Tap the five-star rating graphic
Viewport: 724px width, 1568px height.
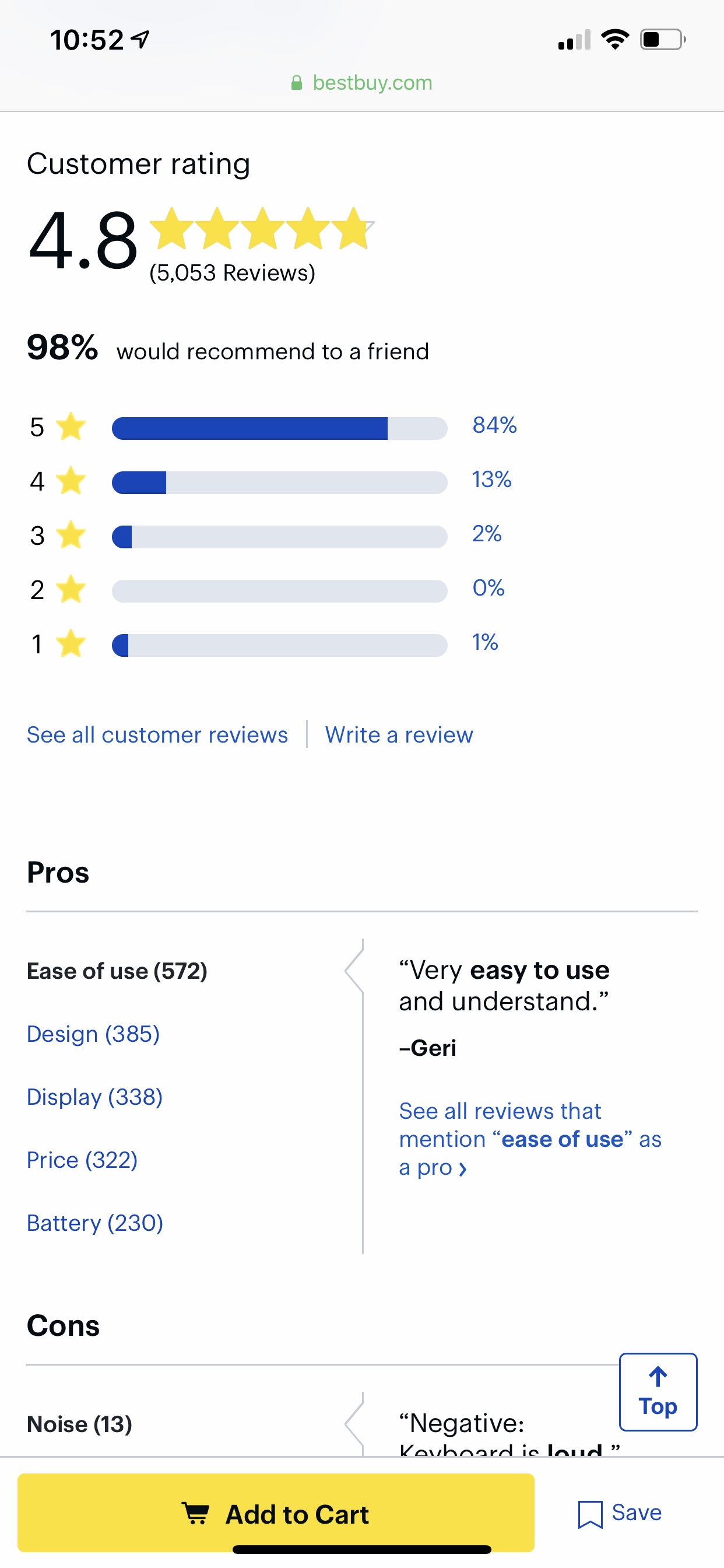261,229
